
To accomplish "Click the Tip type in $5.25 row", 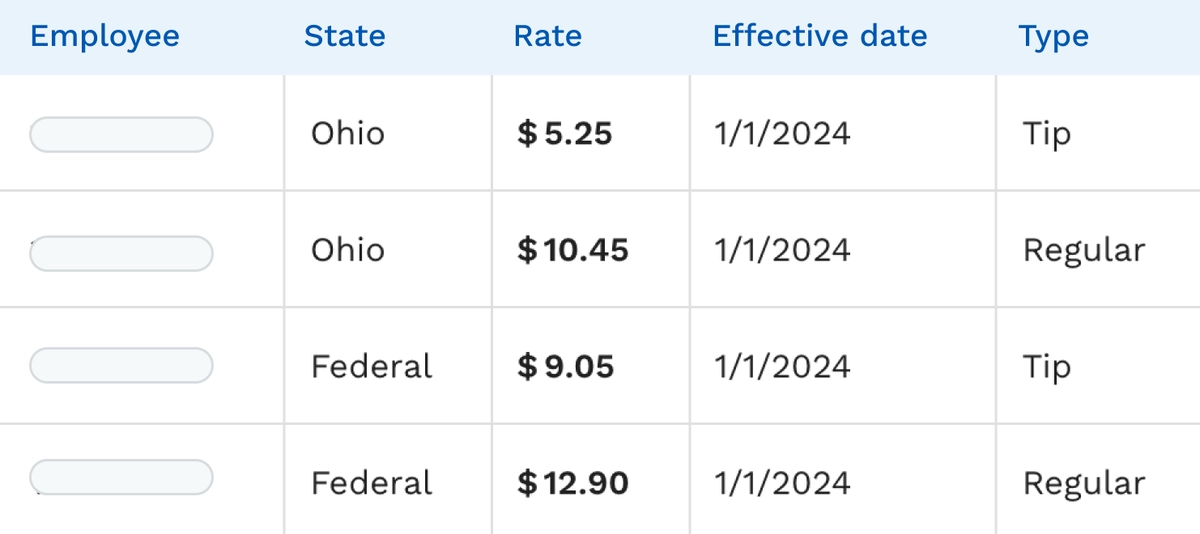I will [x=1046, y=134].
